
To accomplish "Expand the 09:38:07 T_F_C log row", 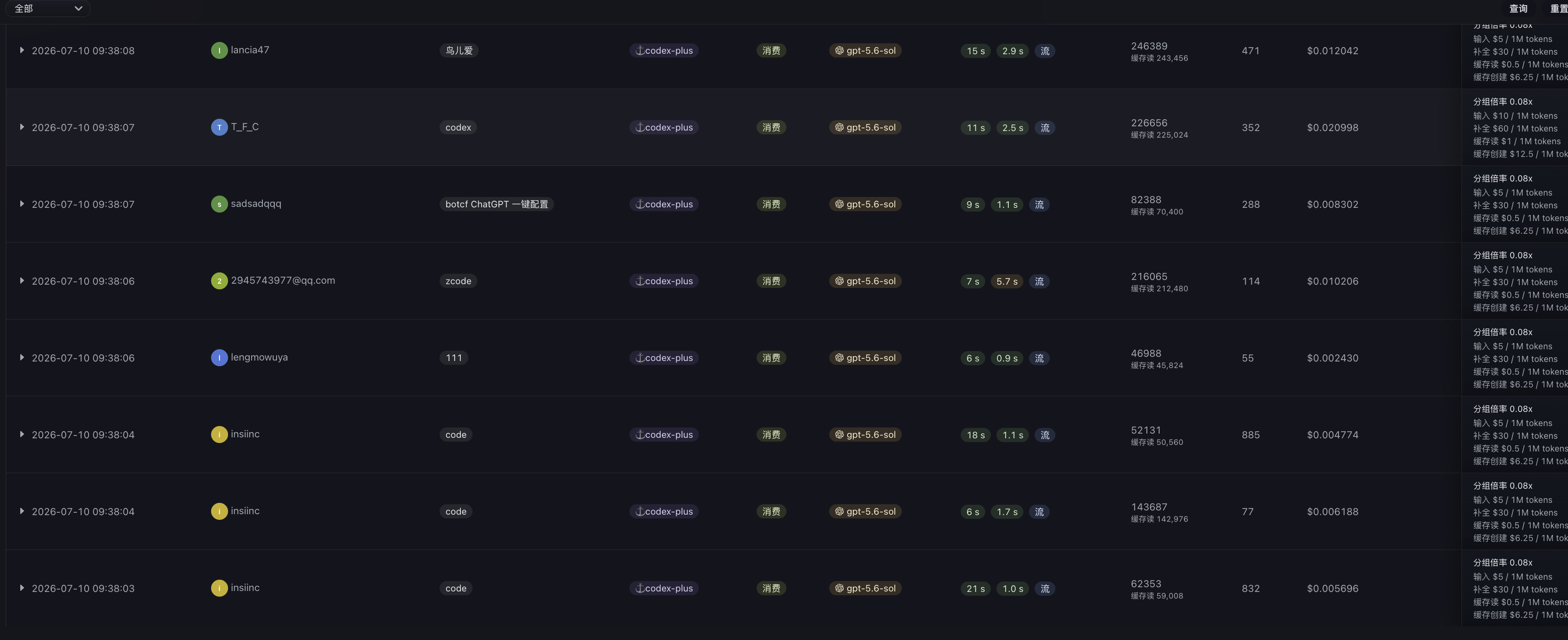I will pyautogui.click(x=22, y=127).
